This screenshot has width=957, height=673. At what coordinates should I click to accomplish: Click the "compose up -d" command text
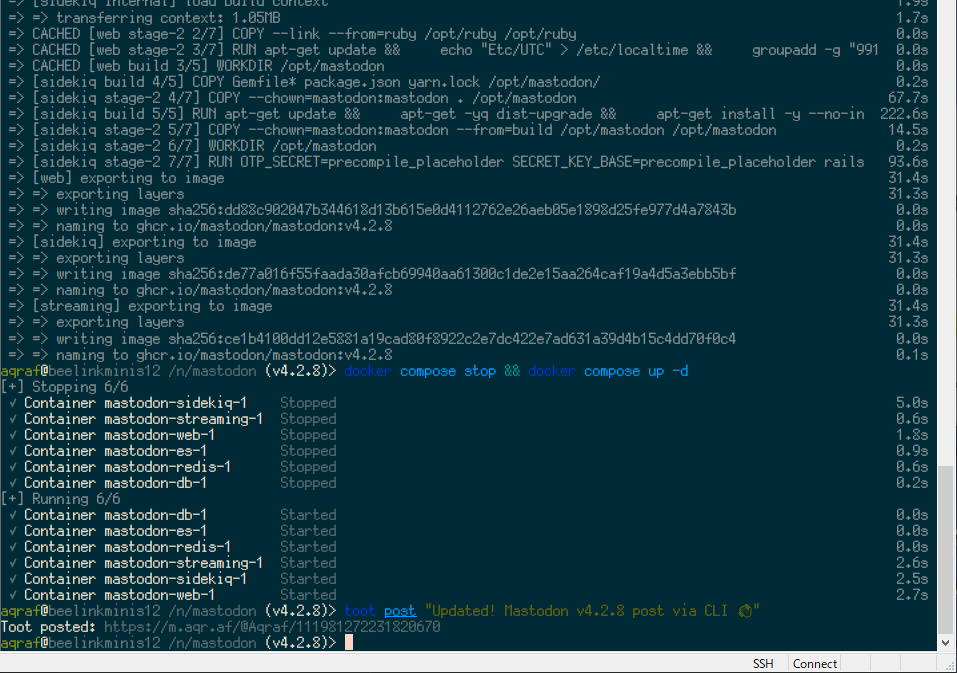pyautogui.click(x=636, y=371)
